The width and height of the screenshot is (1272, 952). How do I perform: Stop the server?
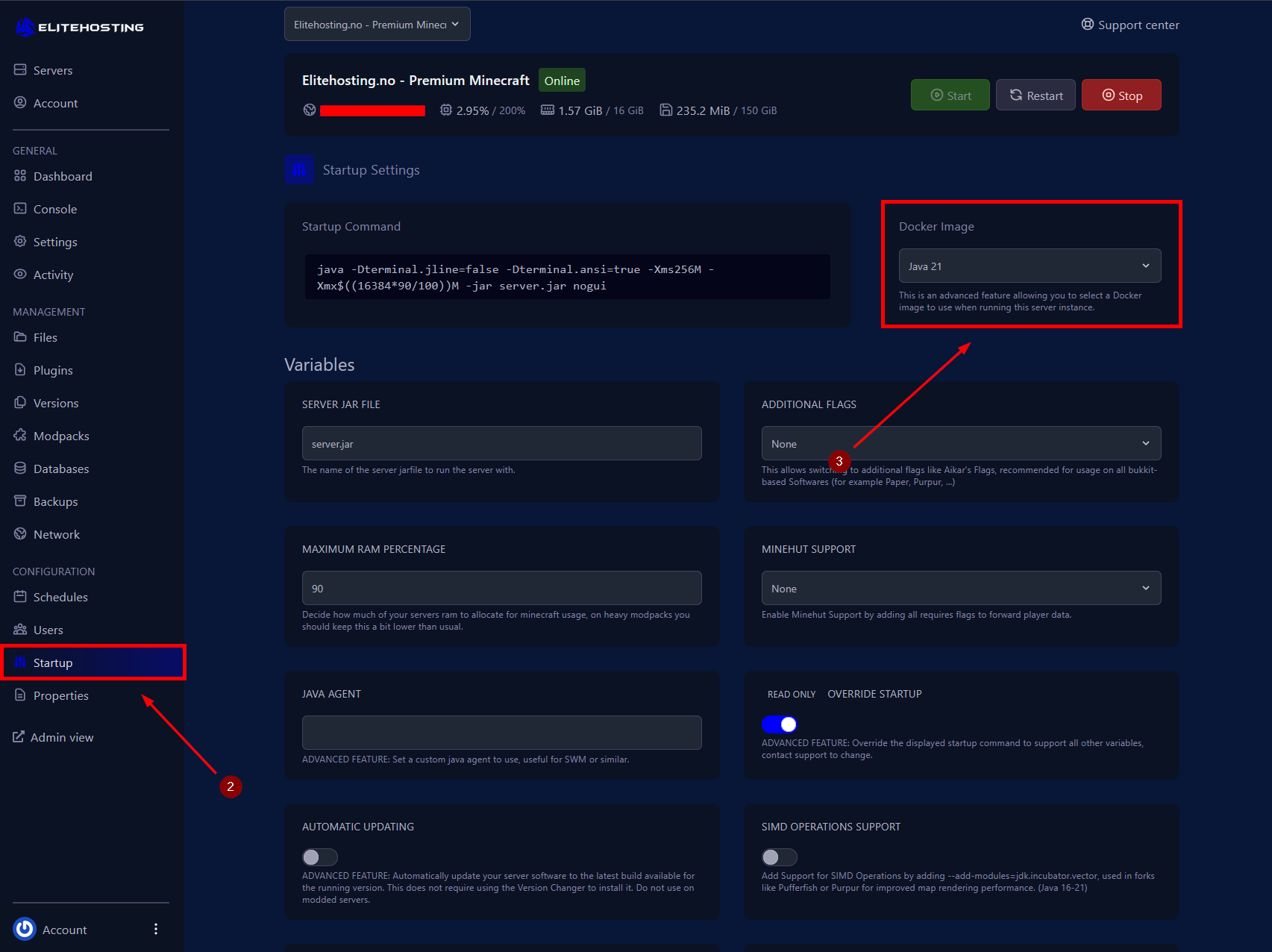[1121, 95]
